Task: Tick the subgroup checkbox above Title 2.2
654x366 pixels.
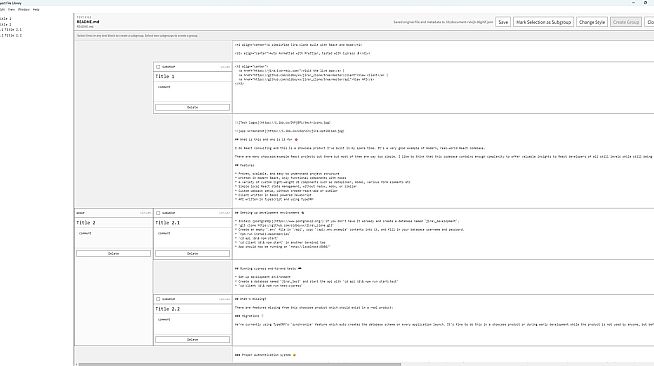Action: pyautogui.click(x=158, y=299)
